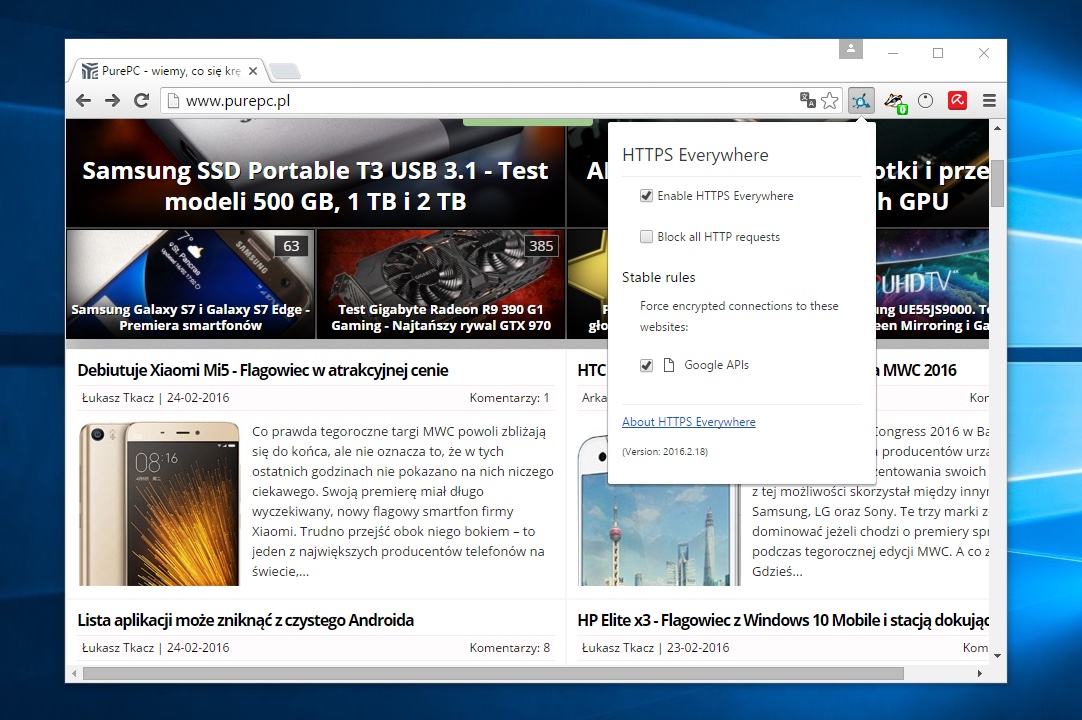
Task: Open the Debiutuje Xiaomi Mi5 article
Action: point(262,370)
